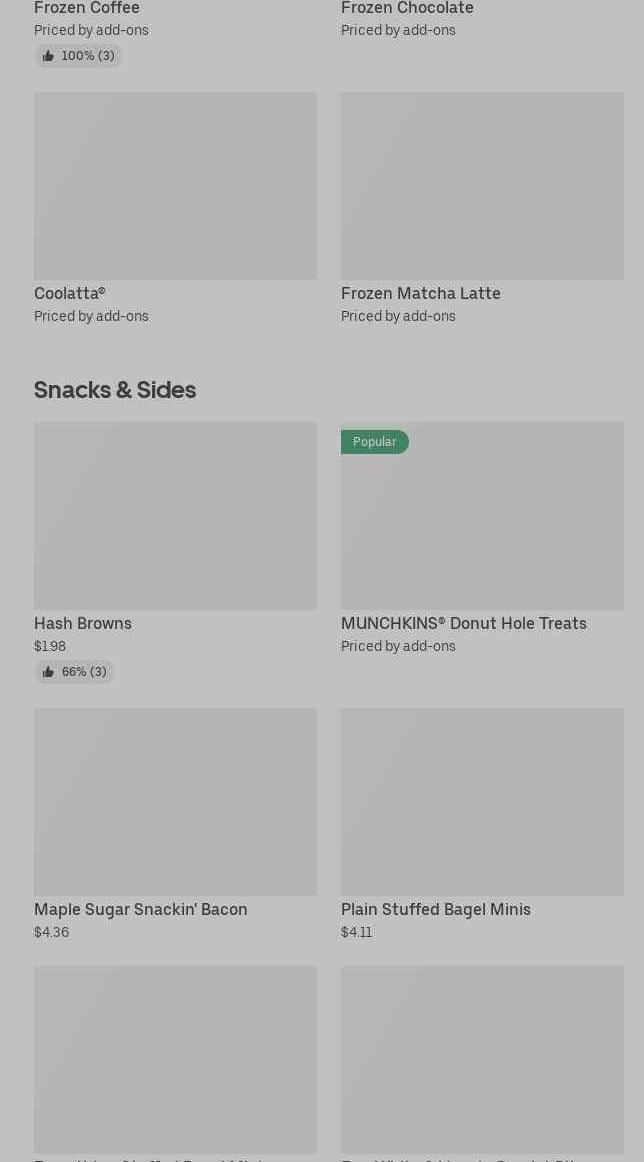Select the Frozen Matcha Latte title
Viewport: 644px width, 1162px height.
click(420, 293)
